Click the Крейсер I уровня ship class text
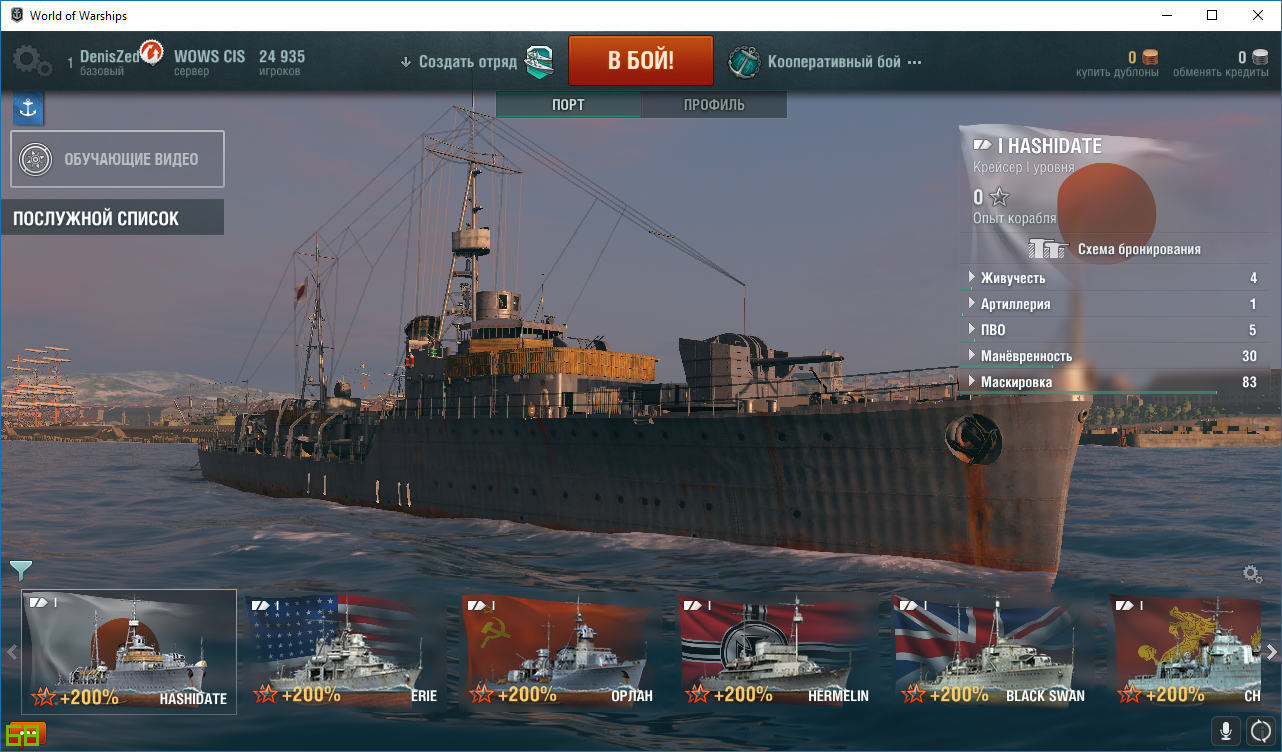Image resolution: width=1282 pixels, height=752 pixels. tap(1024, 168)
